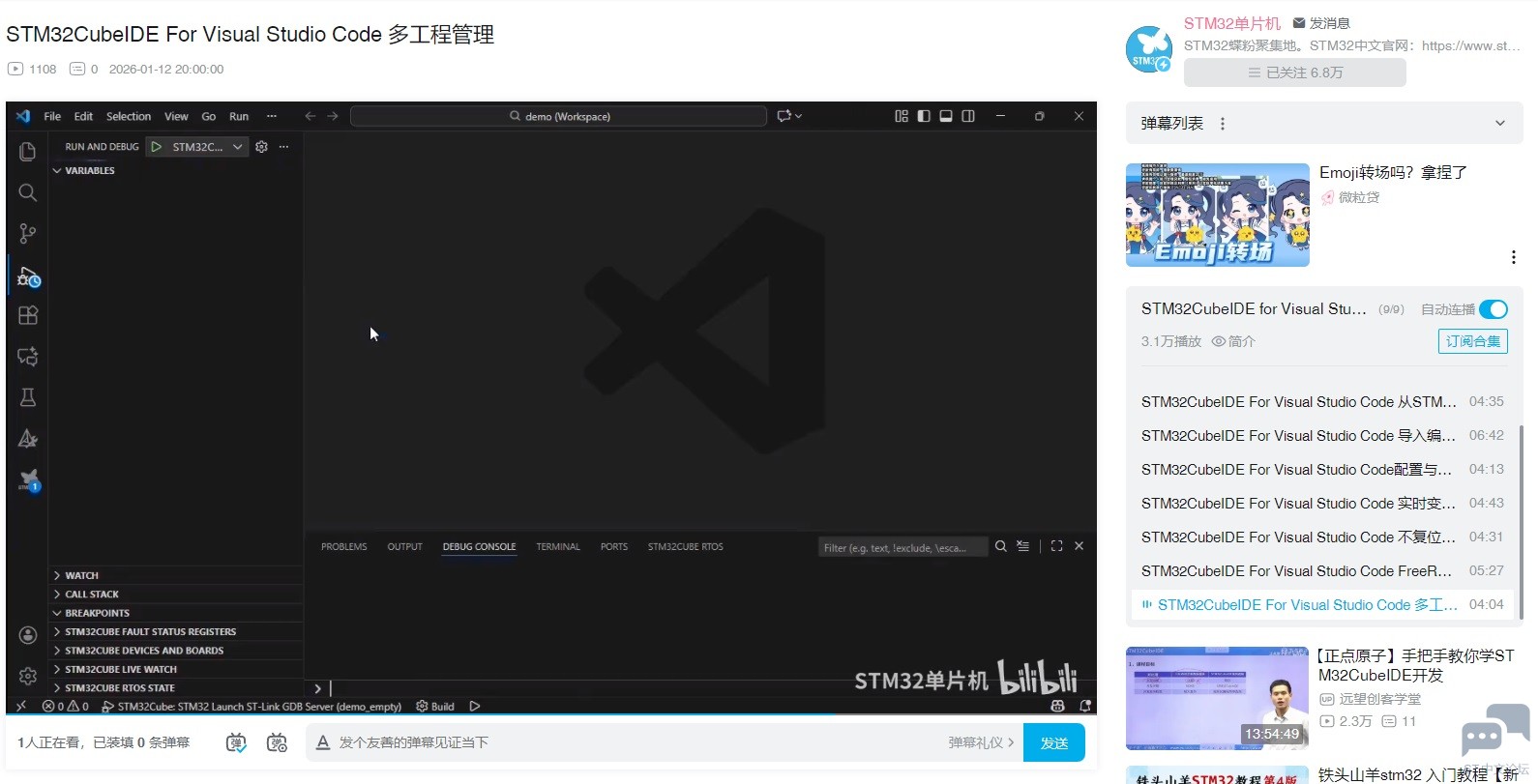Screen dimensions: 1538x784
Task: Open the Extensions view icon
Action: pos(28,315)
